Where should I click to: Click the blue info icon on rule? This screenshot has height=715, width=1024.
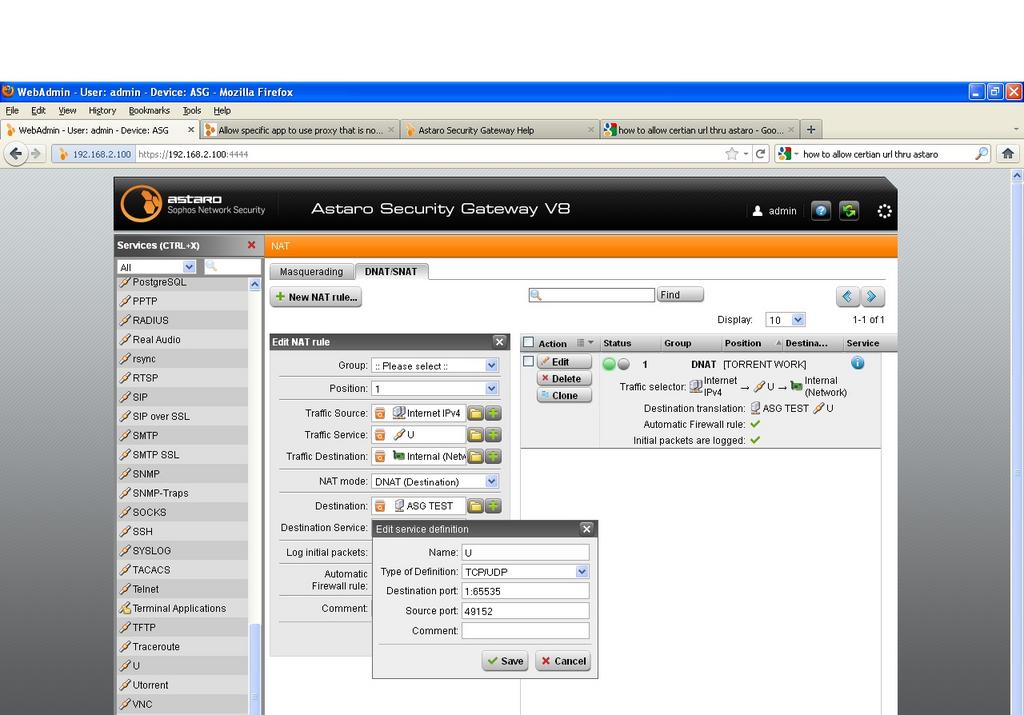[x=857, y=363]
